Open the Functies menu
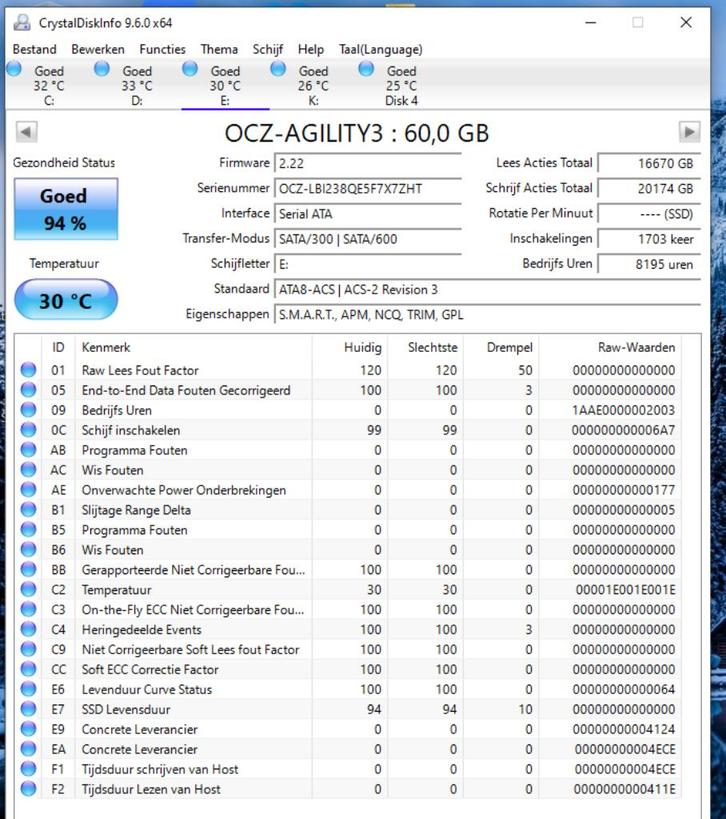The height and width of the screenshot is (819, 726). (162, 49)
